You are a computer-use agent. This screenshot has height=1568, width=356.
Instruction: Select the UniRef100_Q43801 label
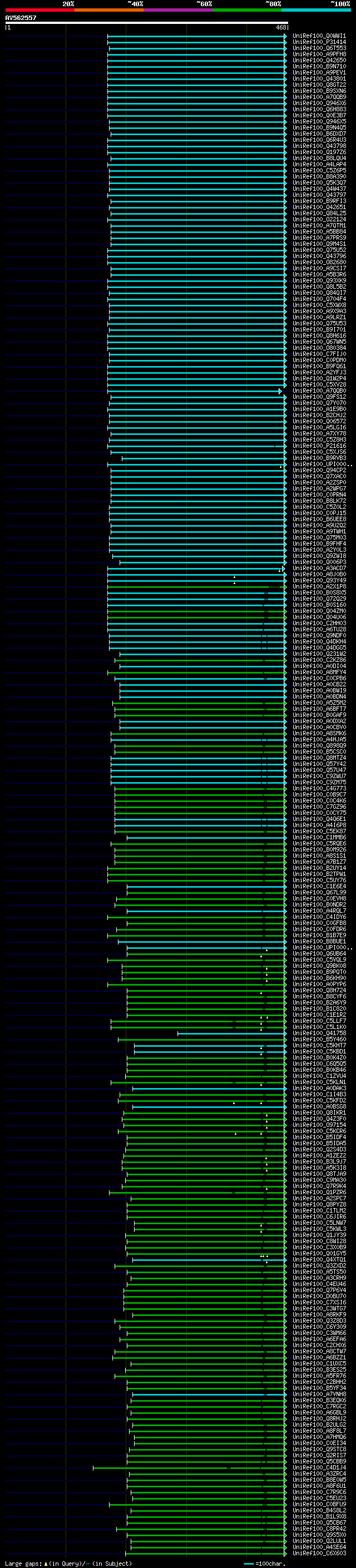tap(319, 78)
